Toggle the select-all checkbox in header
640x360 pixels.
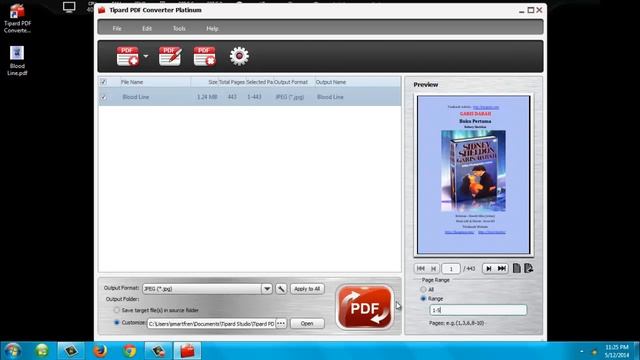click(104, 82)
